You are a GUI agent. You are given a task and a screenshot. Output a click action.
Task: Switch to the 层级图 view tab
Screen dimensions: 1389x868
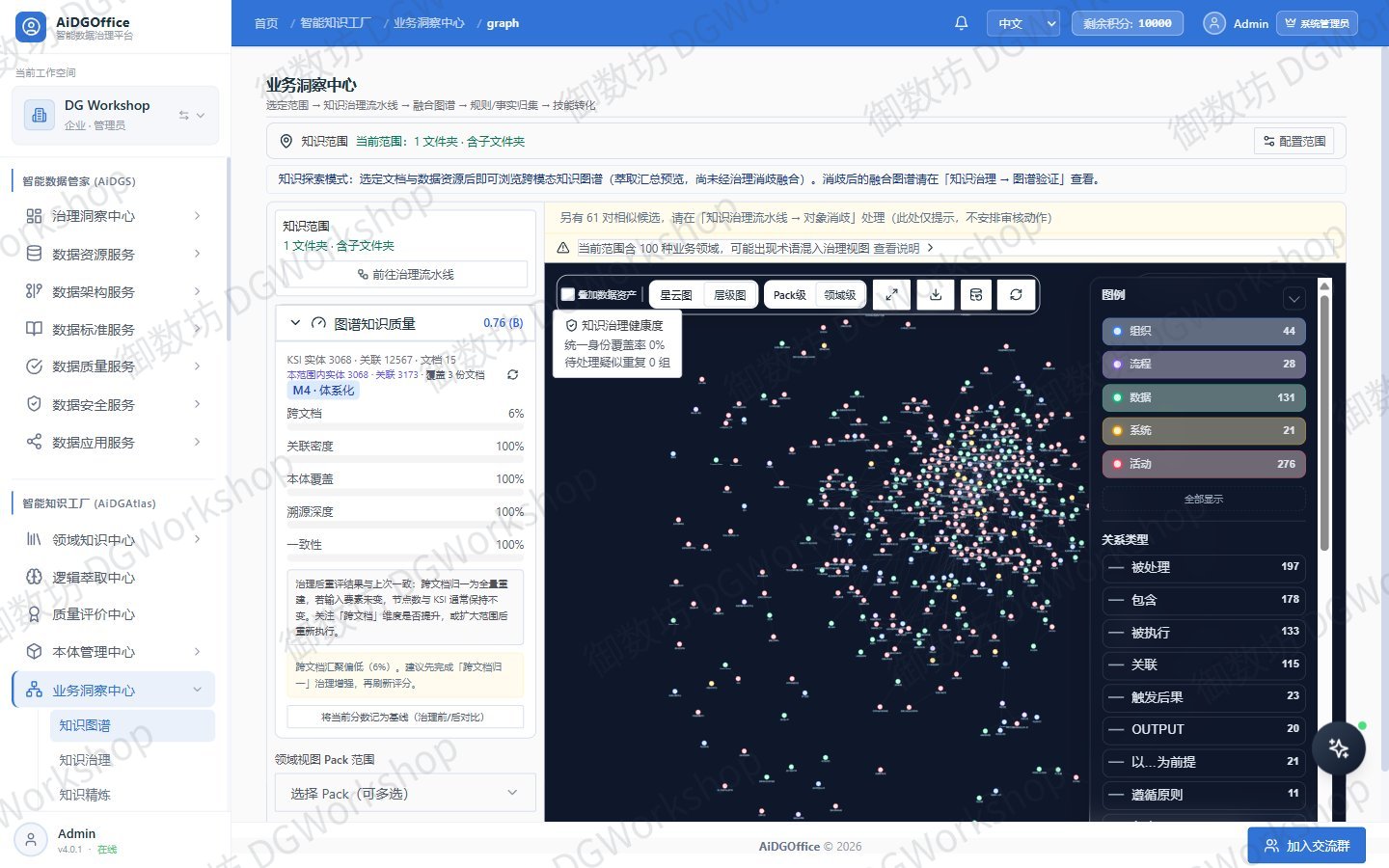click(730, 295)
